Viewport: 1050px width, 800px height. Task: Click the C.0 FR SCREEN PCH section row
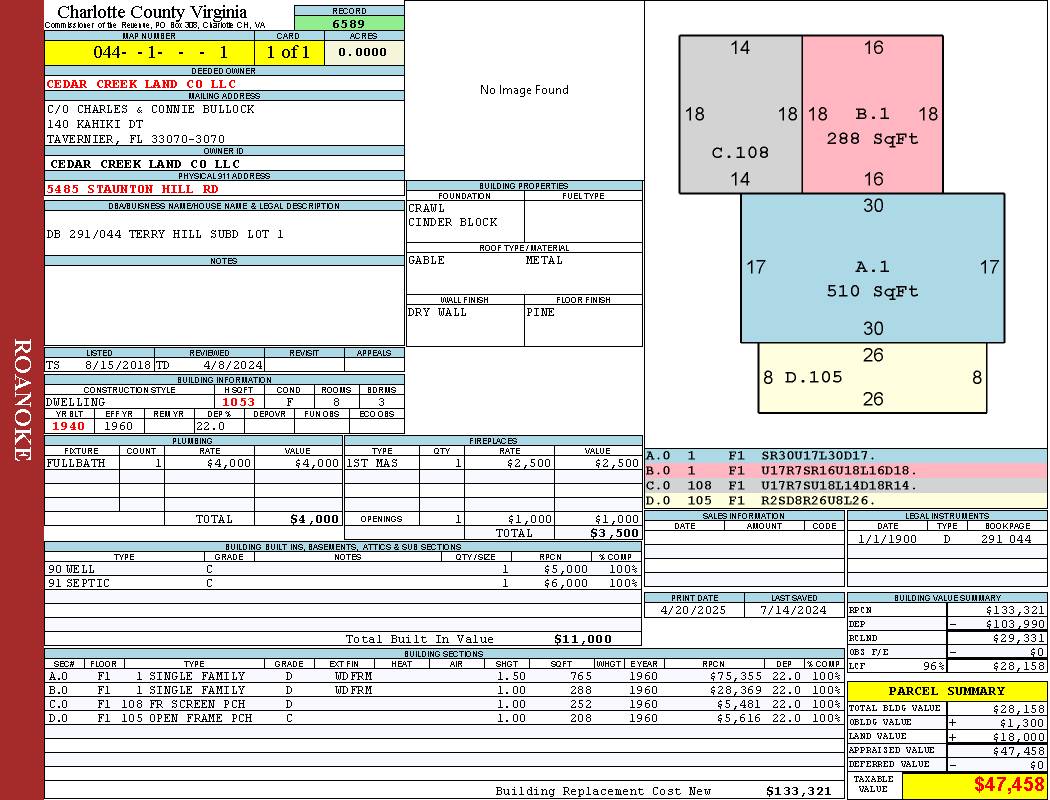pos(445,704)
